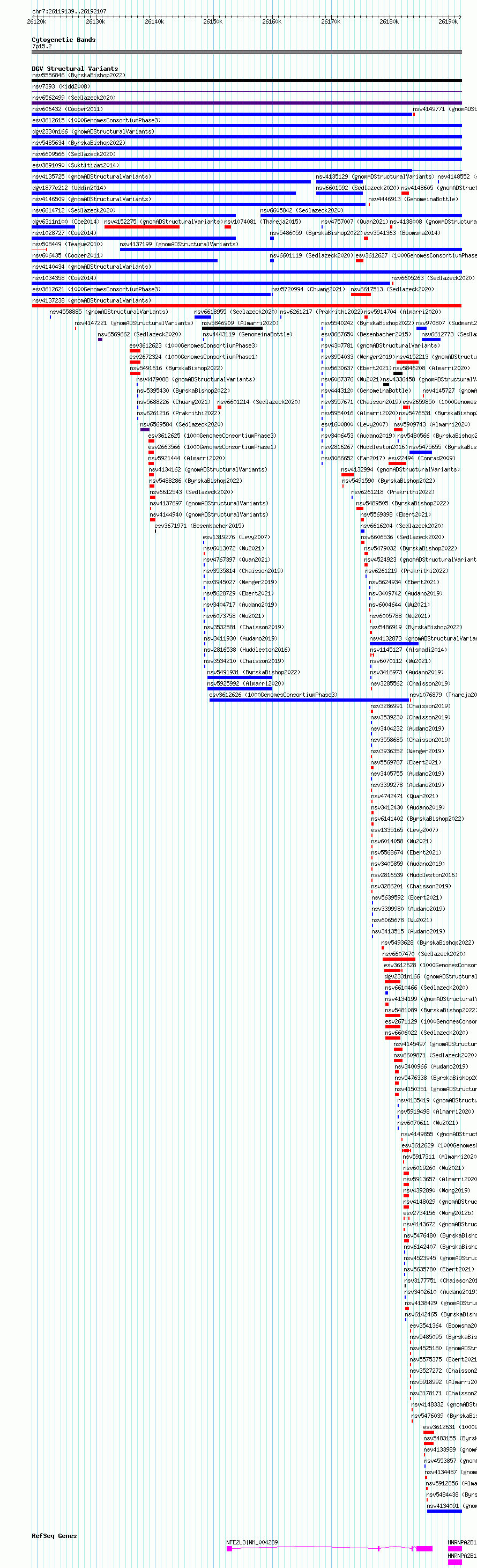Click the chr7:26119139..26192107 region label
Screen dimensions: 477x1568
coord(69,12)
